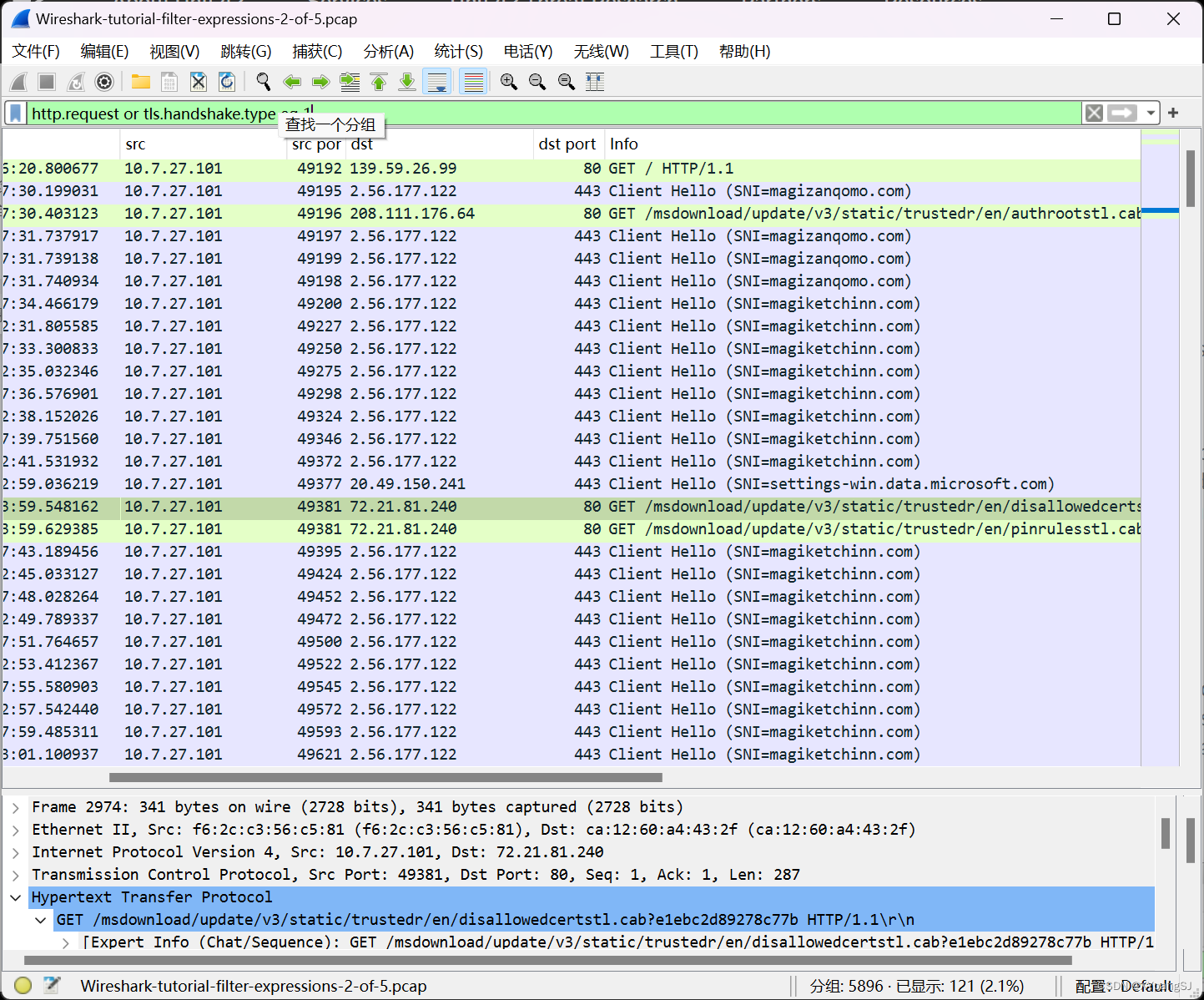Open the 统计(S) menu
The width and height of the screenshot is (1204, 1000).
(459, 52)
